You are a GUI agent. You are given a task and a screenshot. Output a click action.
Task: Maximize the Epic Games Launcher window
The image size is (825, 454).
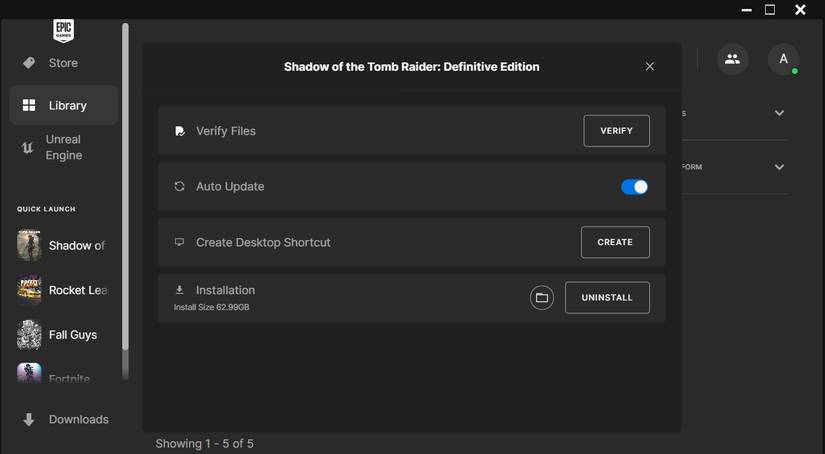(x=770, y=10)
